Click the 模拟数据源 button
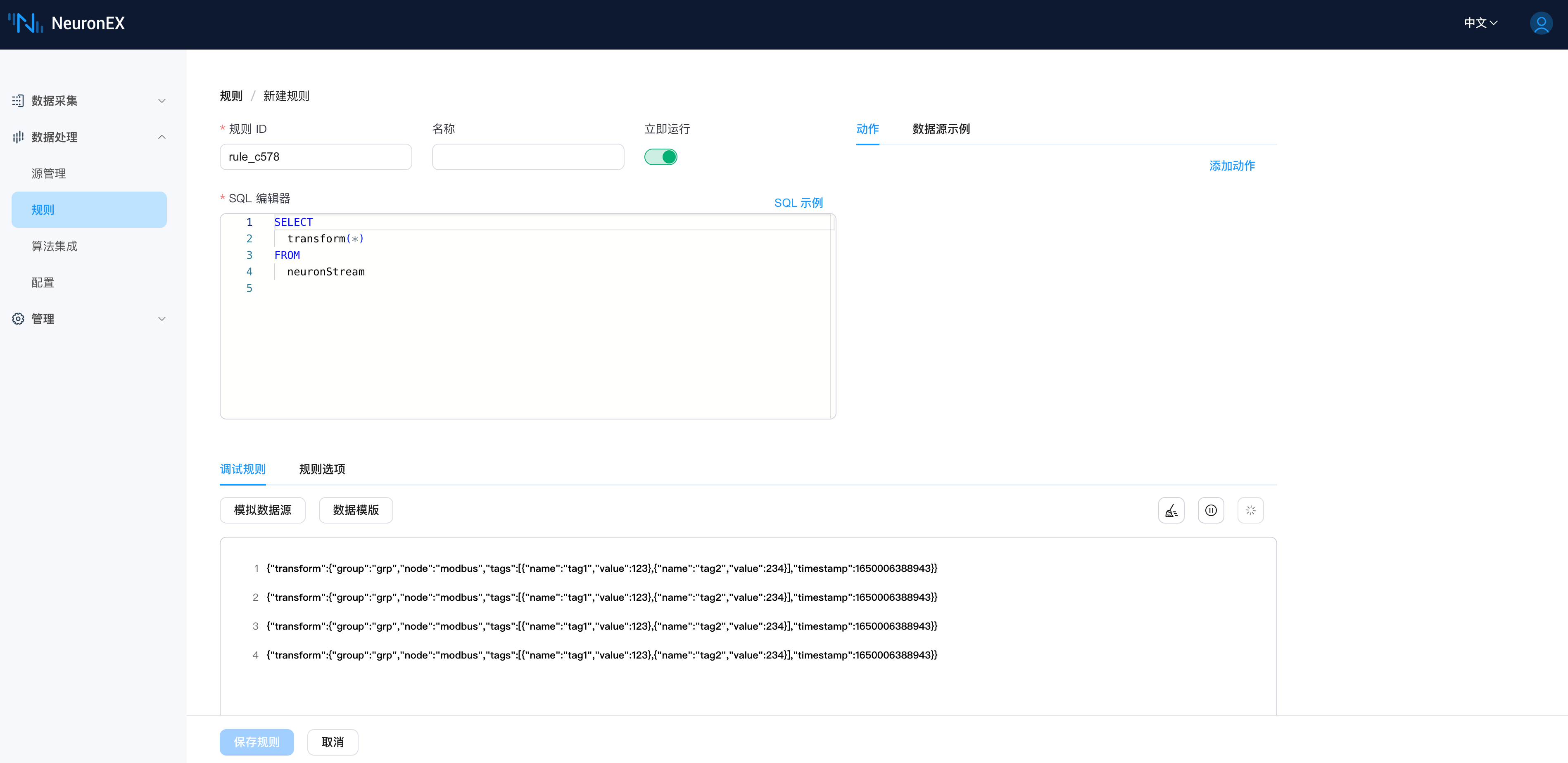This screenshot has height=763, width=1568. tap(262, 510)
